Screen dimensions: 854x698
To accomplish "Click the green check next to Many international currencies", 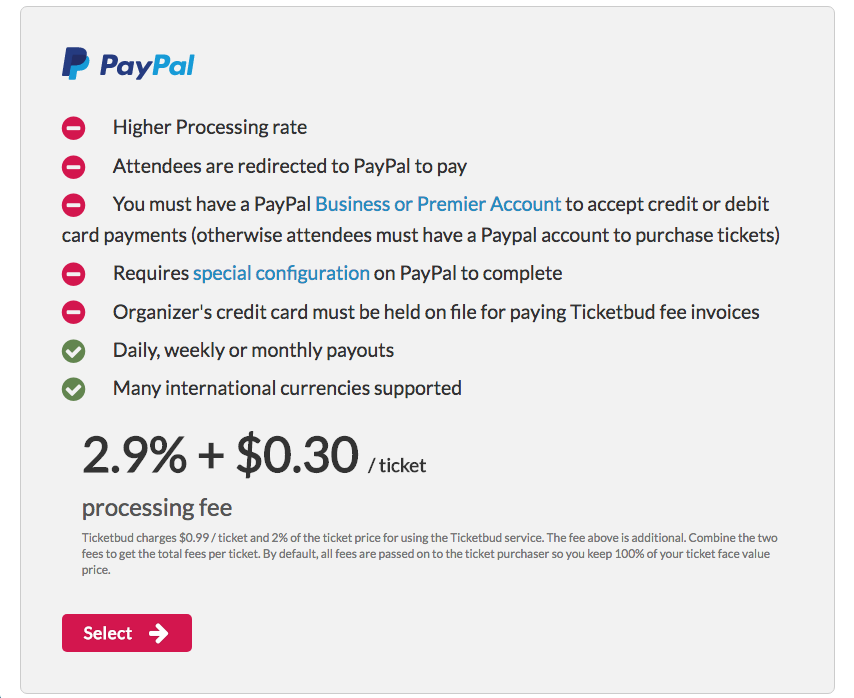I will 74,389.
